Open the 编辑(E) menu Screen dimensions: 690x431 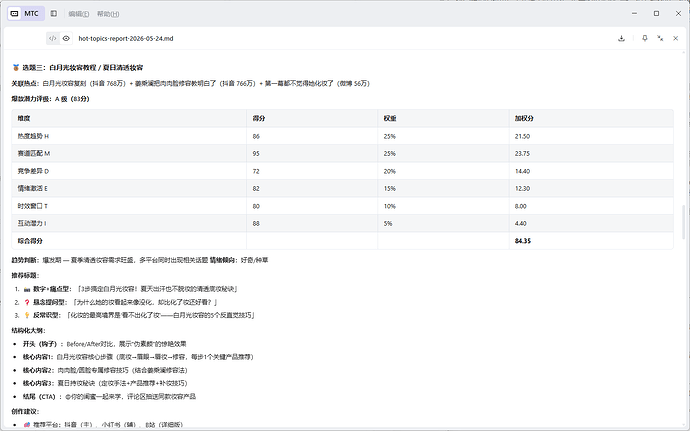[79, 14]
